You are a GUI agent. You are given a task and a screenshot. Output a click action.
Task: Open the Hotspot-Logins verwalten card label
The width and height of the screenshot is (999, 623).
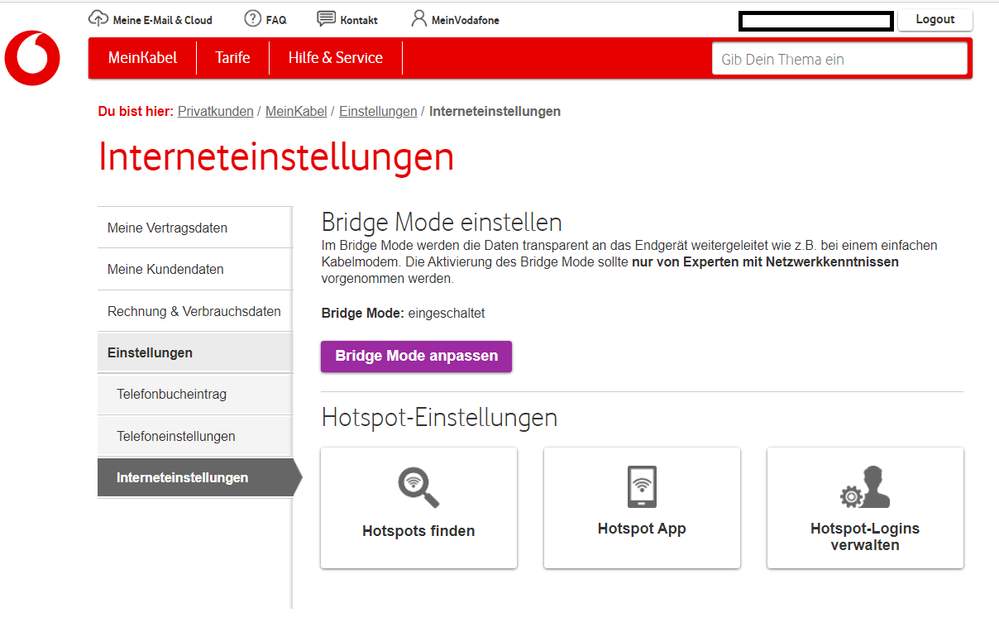click(865, 536)
